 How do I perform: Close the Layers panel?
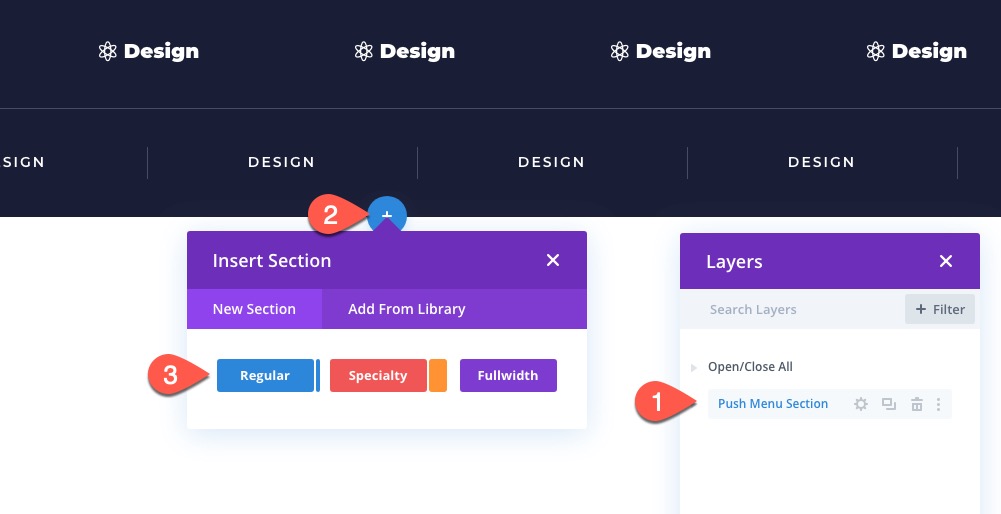946,261
